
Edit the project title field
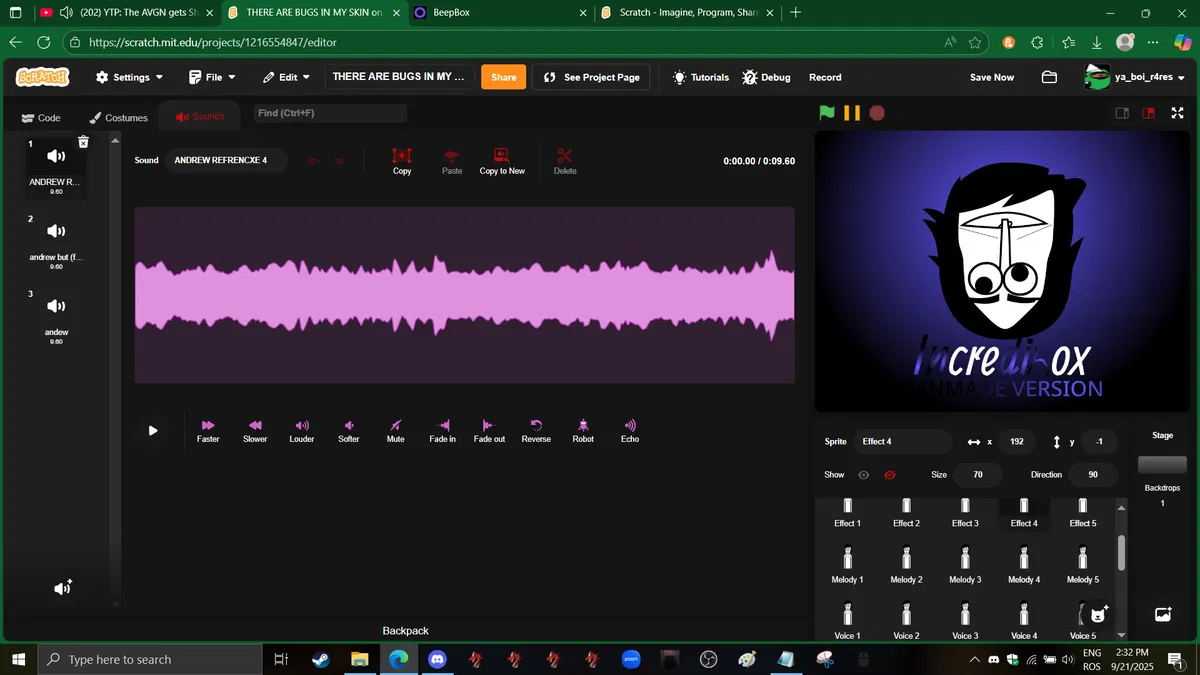(x=400, y=77)
